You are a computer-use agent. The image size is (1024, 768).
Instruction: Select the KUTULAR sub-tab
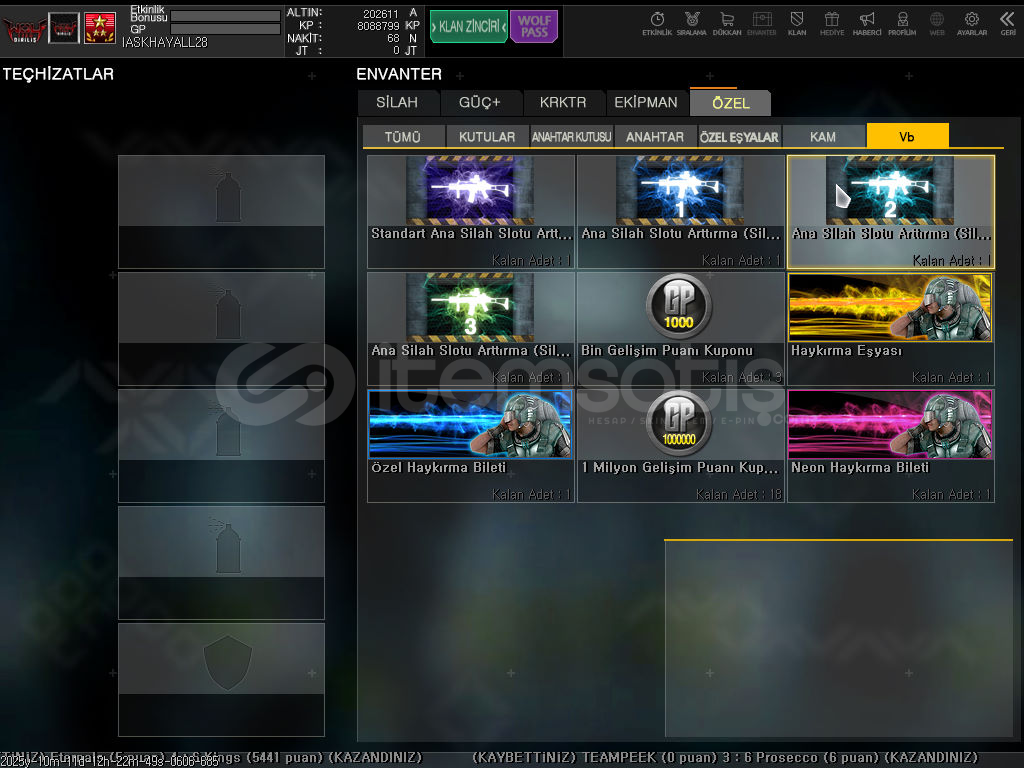(487, 137)
